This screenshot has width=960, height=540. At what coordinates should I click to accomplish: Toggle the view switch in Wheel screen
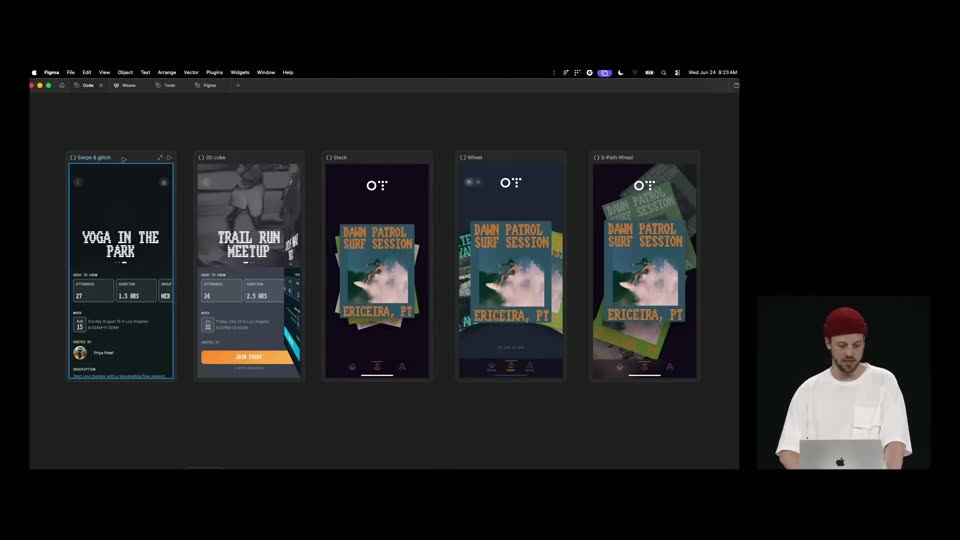tap(473, 182)
